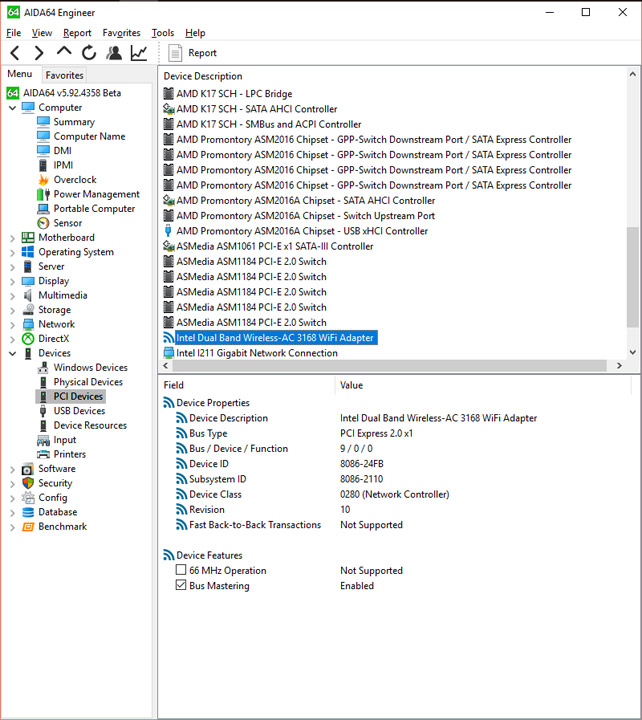Go forward using the right arrow toolbar icon
642x720 pixels.
39,53
